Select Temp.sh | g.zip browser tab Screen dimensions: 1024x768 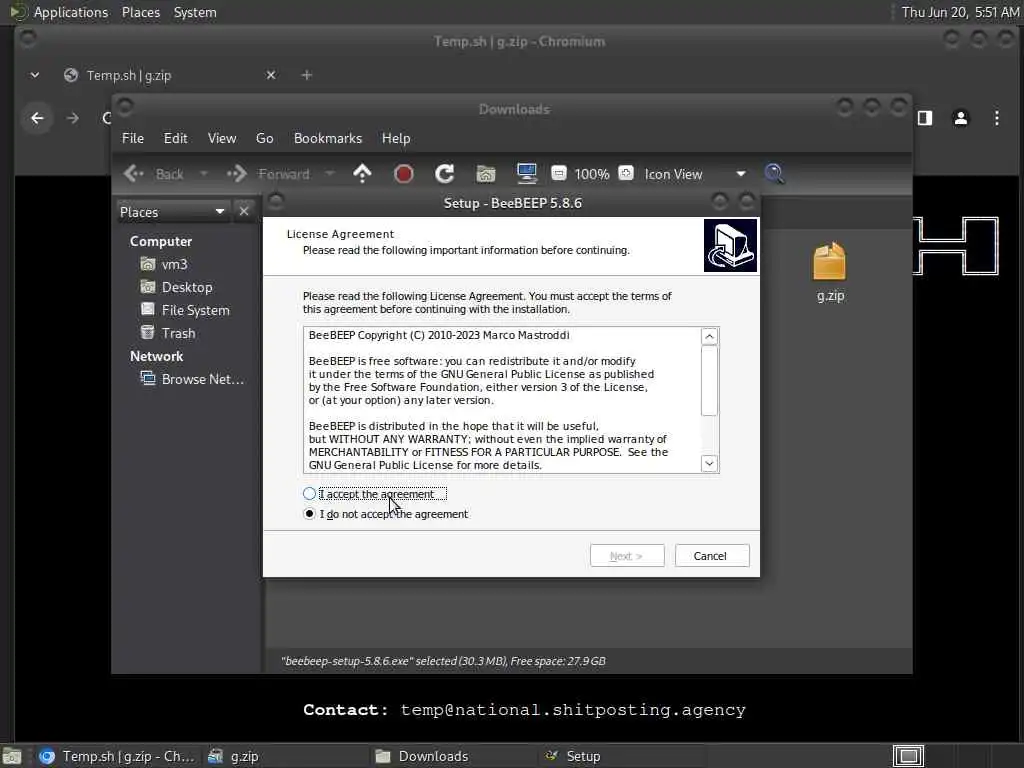point(129,75)
